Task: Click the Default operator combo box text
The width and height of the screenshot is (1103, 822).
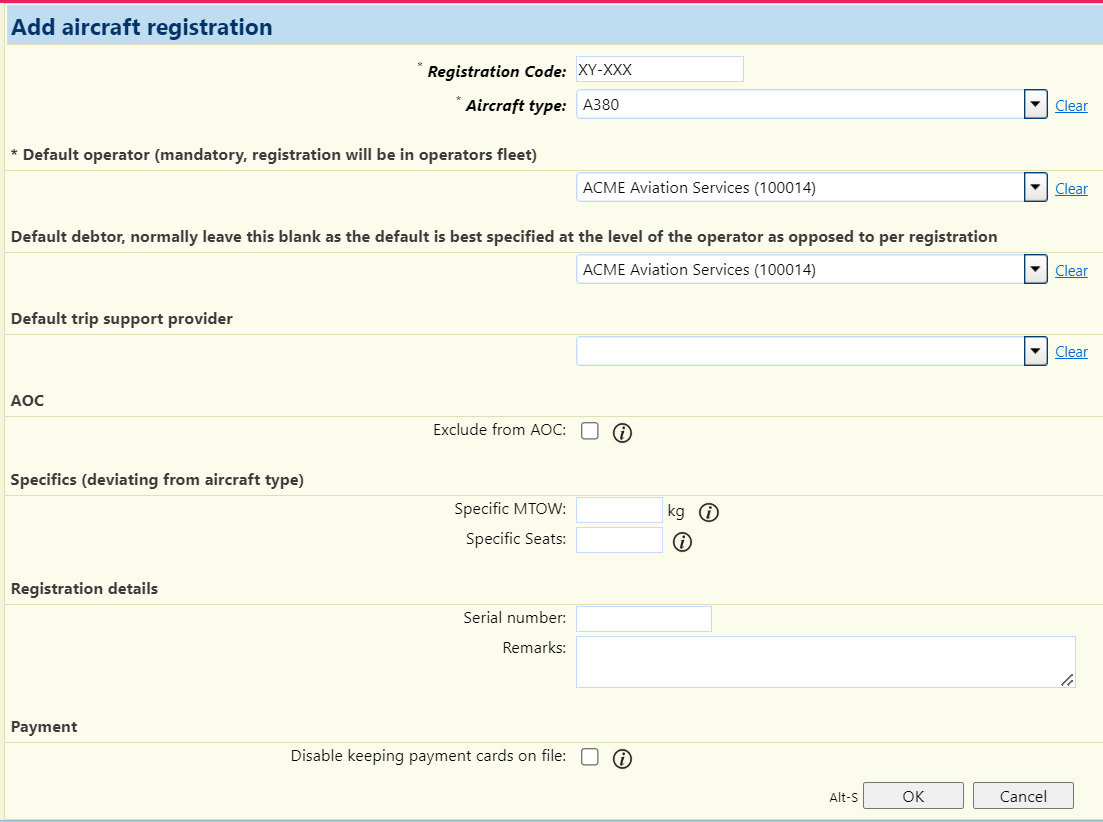Action: 800,187
